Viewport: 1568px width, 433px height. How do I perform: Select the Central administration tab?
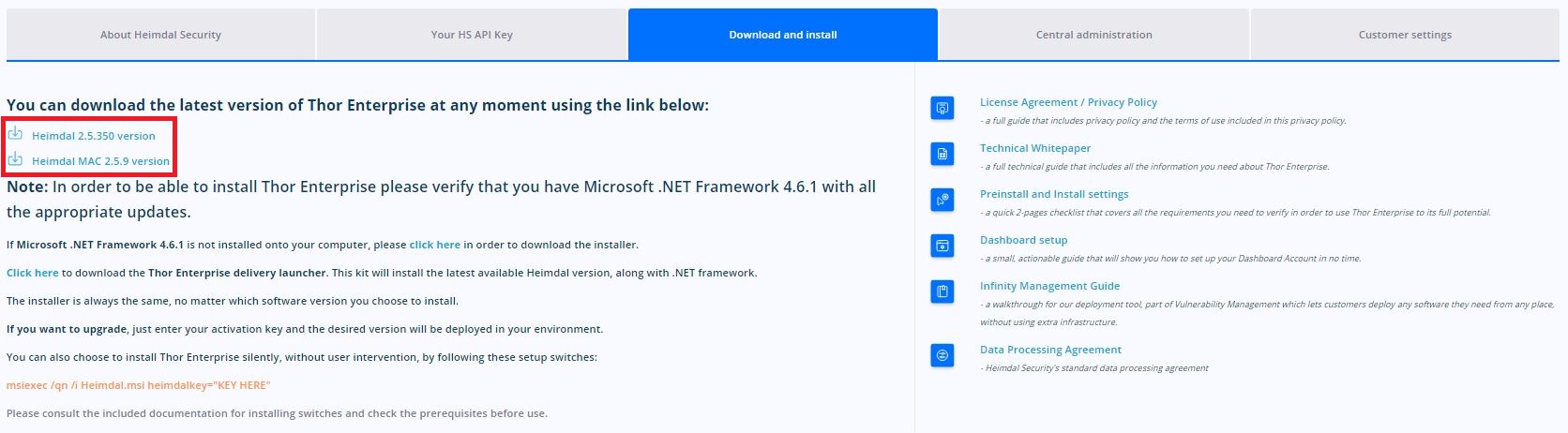pyautogui.click(x=1093, y=35)
